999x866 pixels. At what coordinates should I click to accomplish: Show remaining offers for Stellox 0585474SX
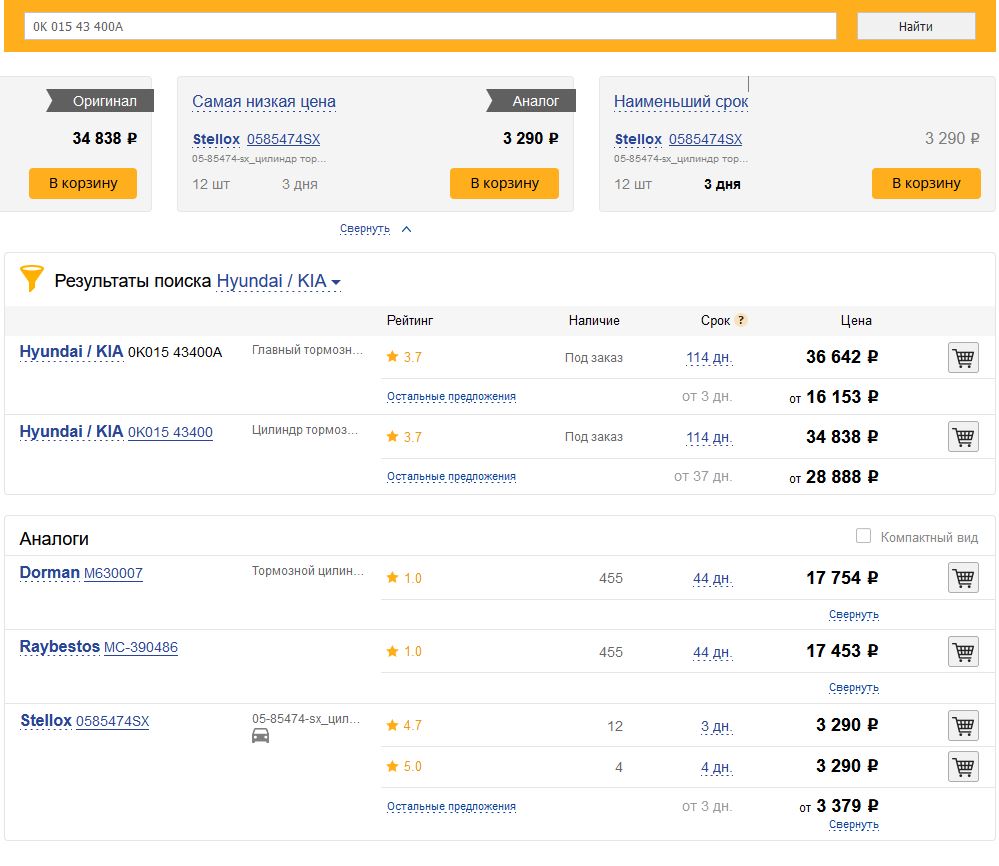[451, 806]
